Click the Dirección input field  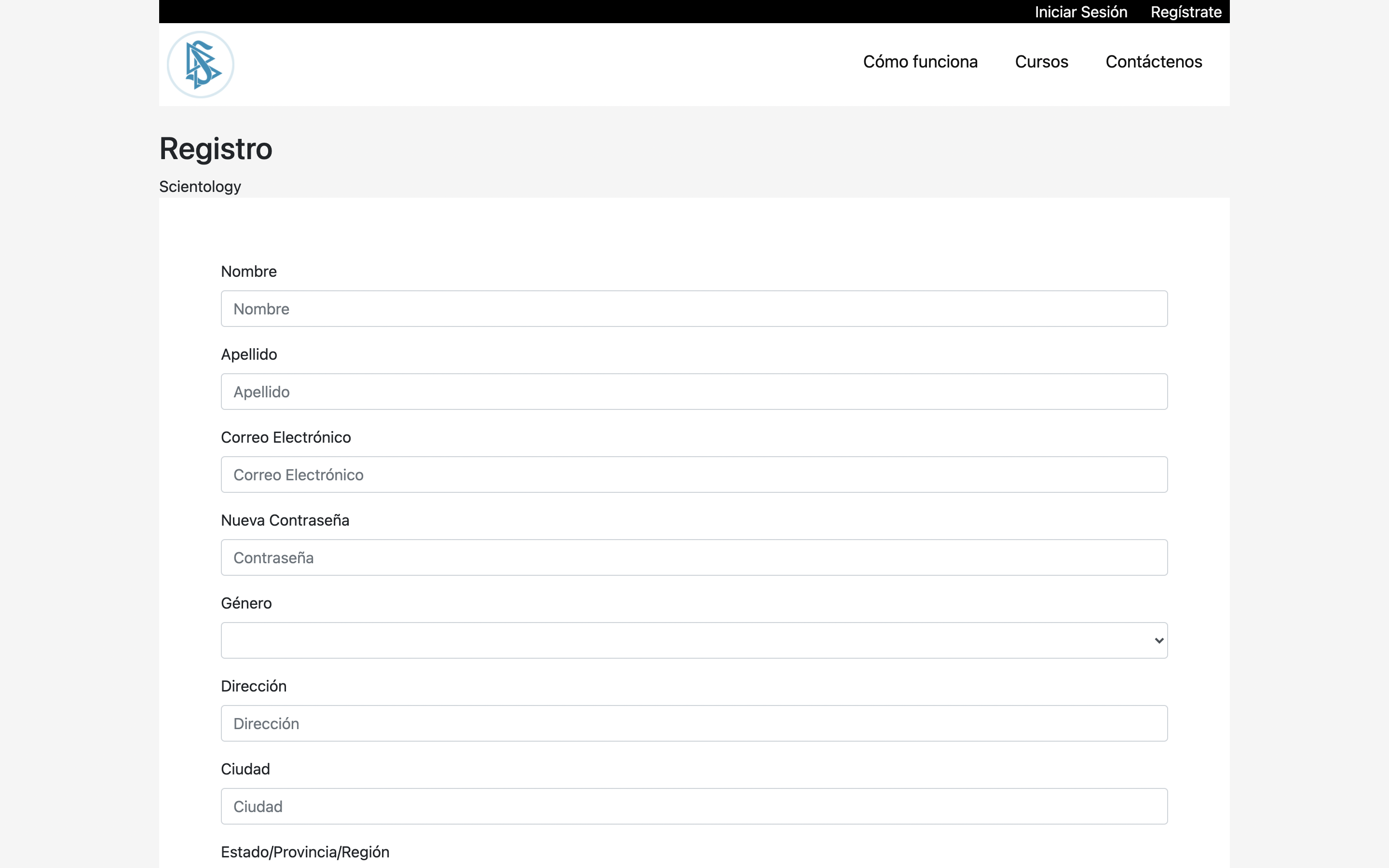coord(694,723)
